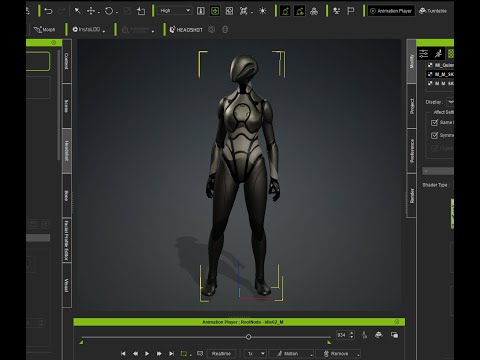Click the timeline end marker triangle
The width and height of the screenshot is (480, 360).
(x=329, y=342)
